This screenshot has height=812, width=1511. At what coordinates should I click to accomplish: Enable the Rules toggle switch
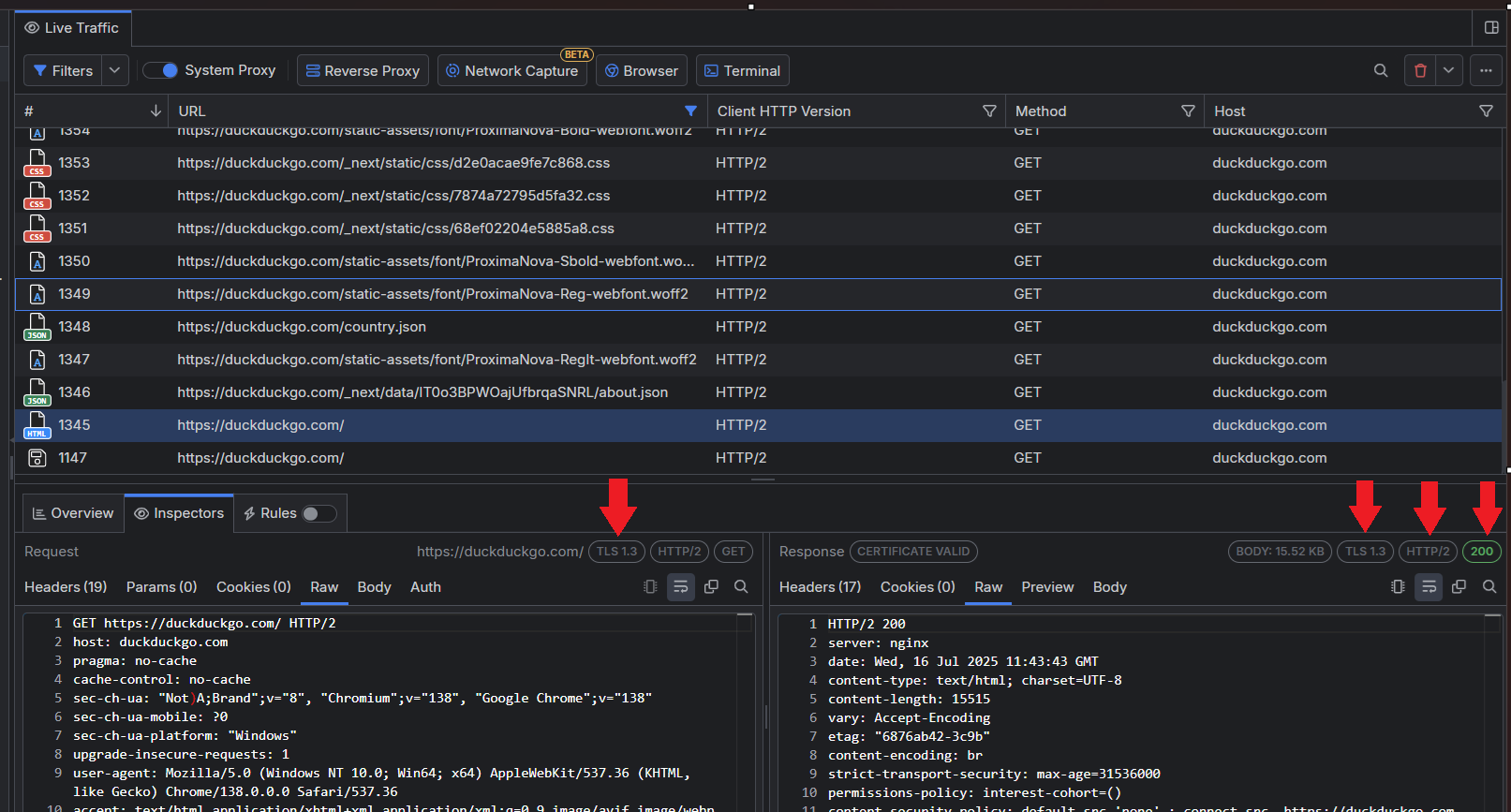[318, 513]
